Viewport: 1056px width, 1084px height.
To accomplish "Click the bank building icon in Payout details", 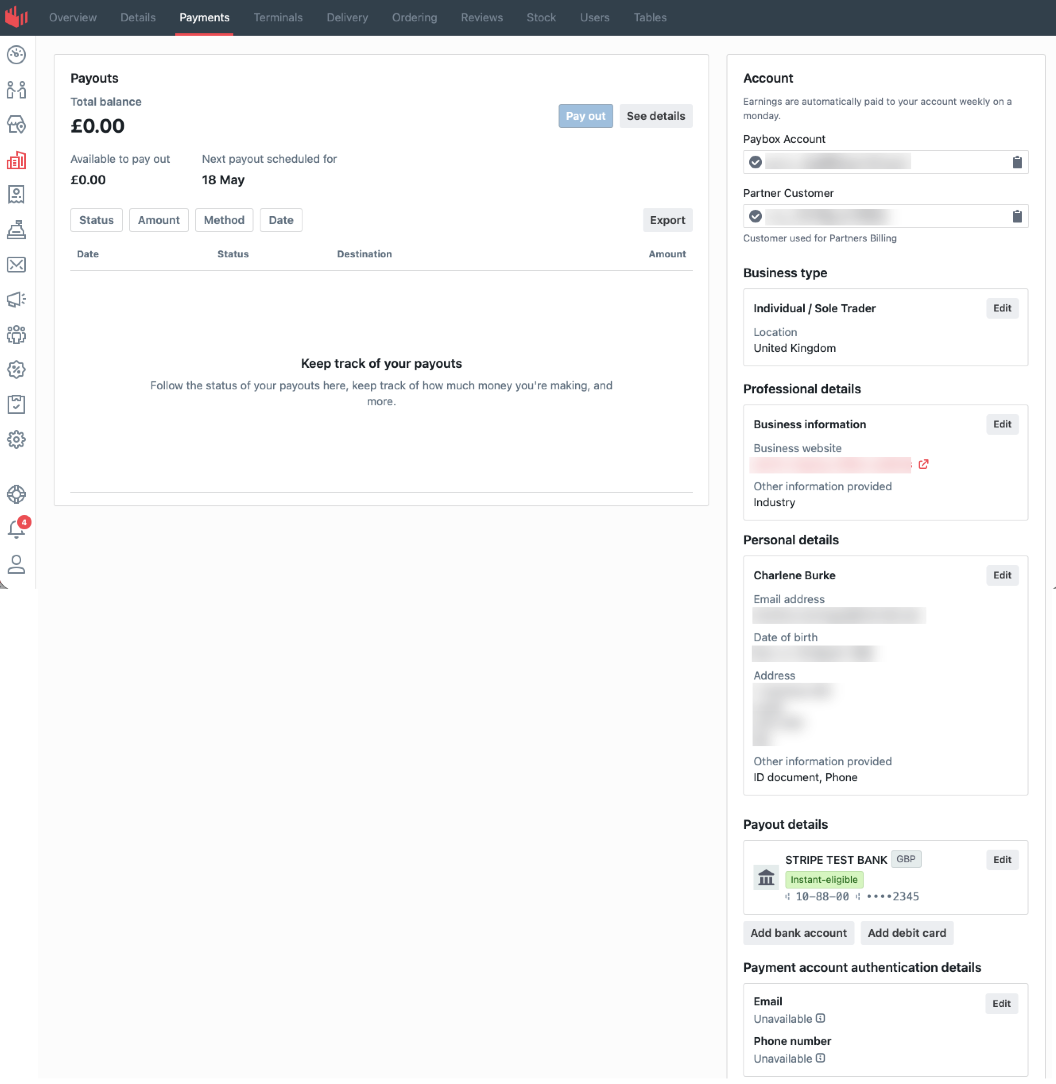I will tap(766, 878).
